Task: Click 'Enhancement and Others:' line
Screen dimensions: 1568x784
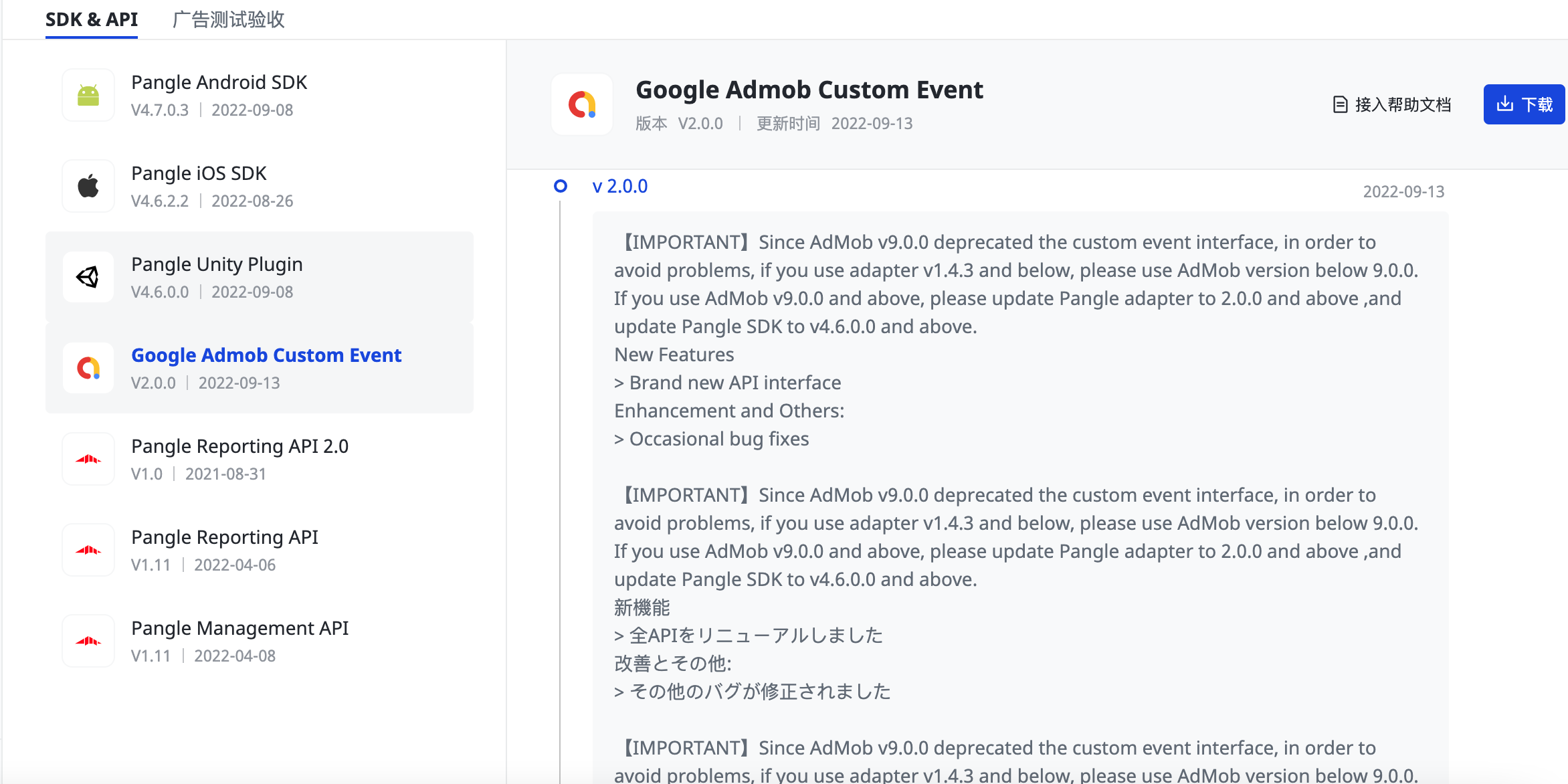Action: tap(729, 411)
